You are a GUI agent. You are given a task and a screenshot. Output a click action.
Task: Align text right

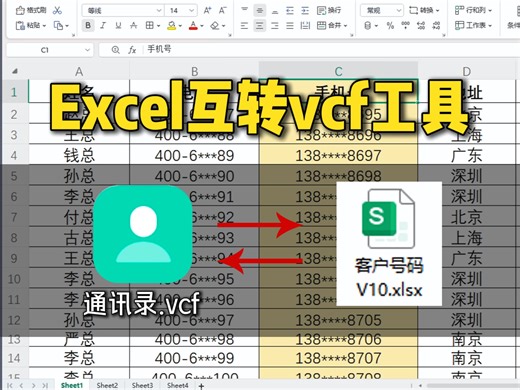coord(275,25)
